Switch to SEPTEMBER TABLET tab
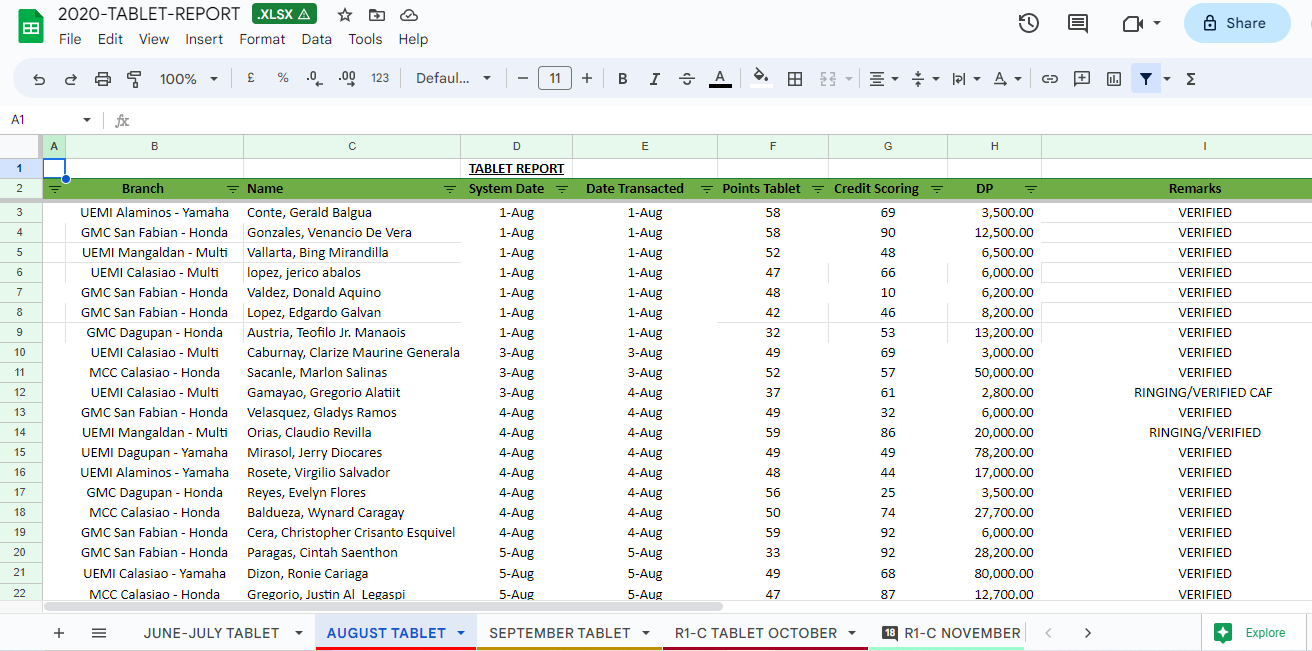This screenshot has height=651, width=1312. click(559, 633)
